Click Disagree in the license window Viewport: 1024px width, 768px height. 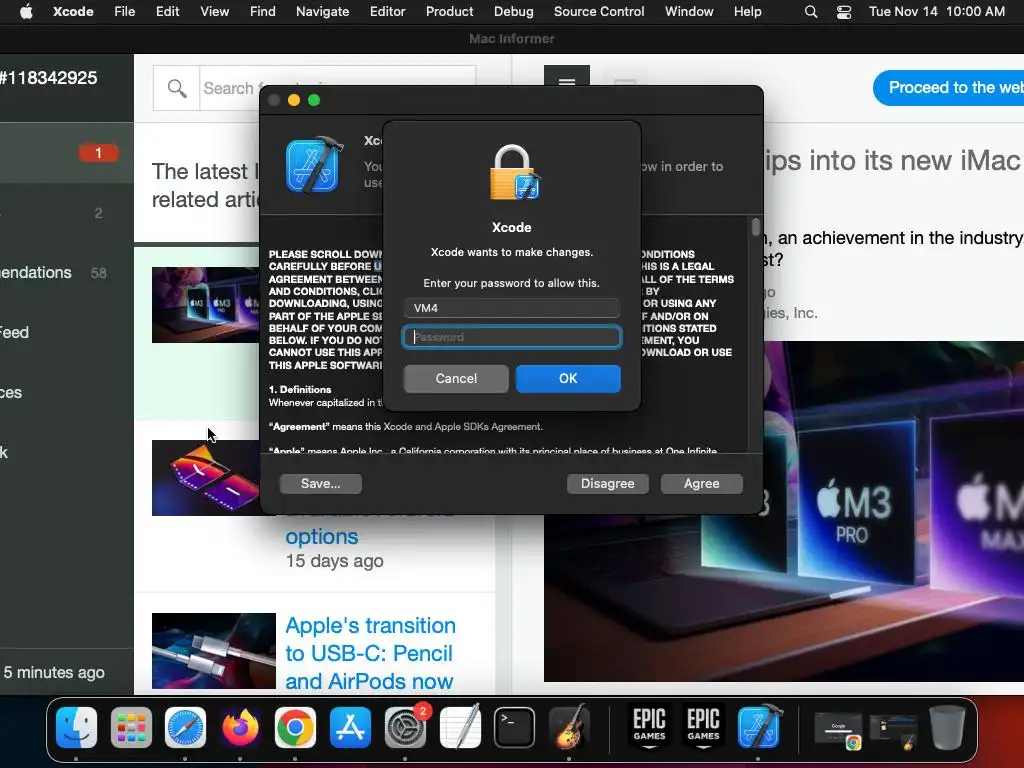coord(607,484)
